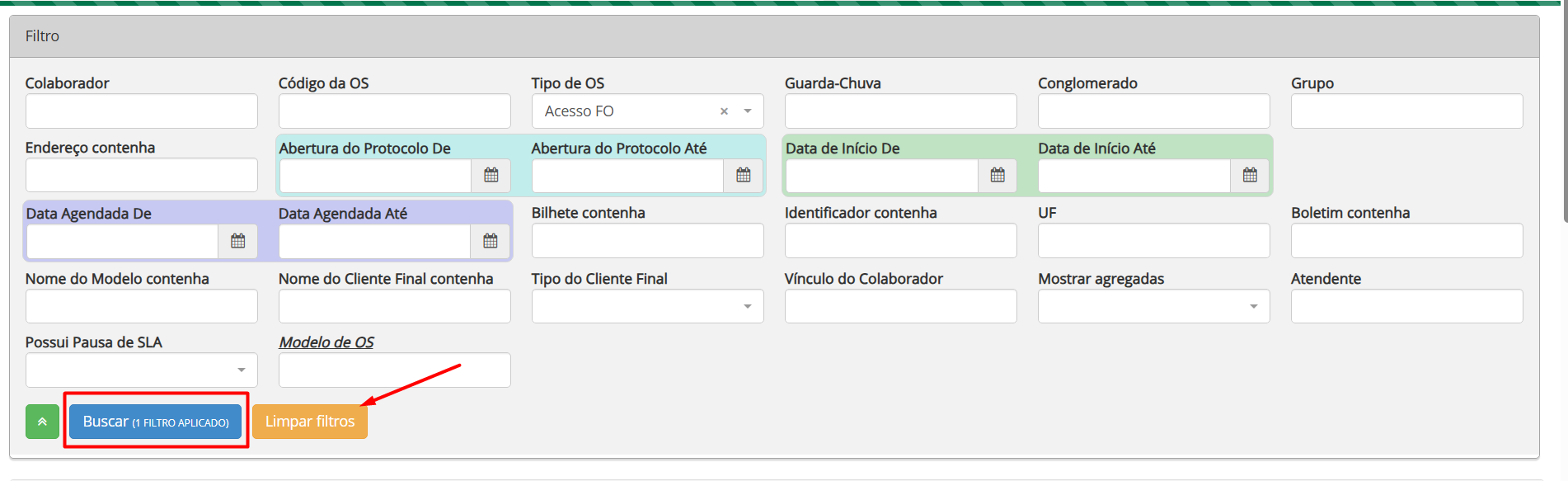Viewport: 1568px width, 481px height.
Task: Open the Possui Pausa de SLA dropdown
Action: pyautogui.click(x=141, y=370)
